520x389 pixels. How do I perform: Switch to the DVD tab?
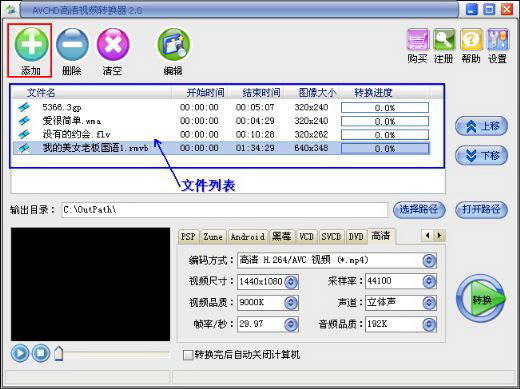point(356,237)
